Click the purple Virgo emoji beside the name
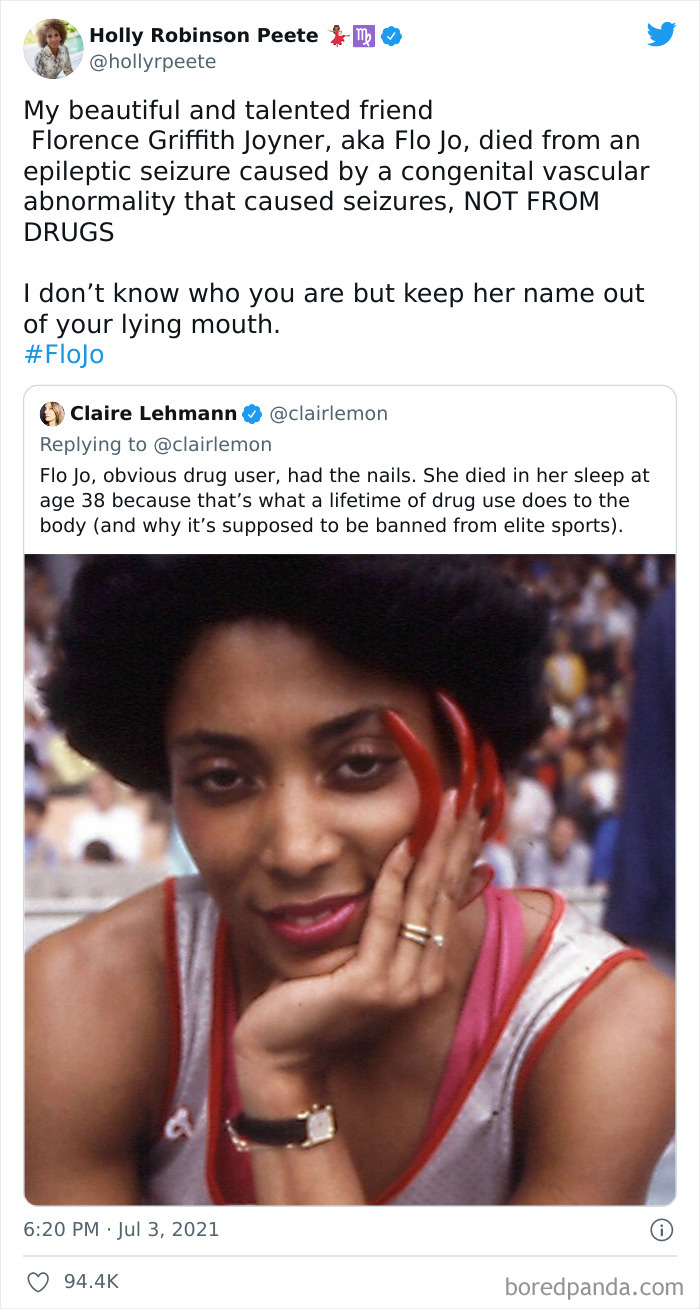The width and height of the screenshot is (700, 1309). click(364, 37)
